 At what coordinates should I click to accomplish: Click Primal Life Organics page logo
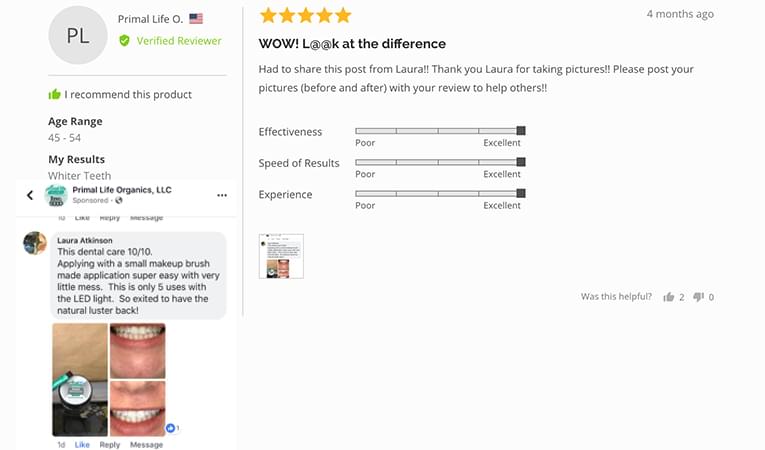pyautogui.click(x=56, y=194)
